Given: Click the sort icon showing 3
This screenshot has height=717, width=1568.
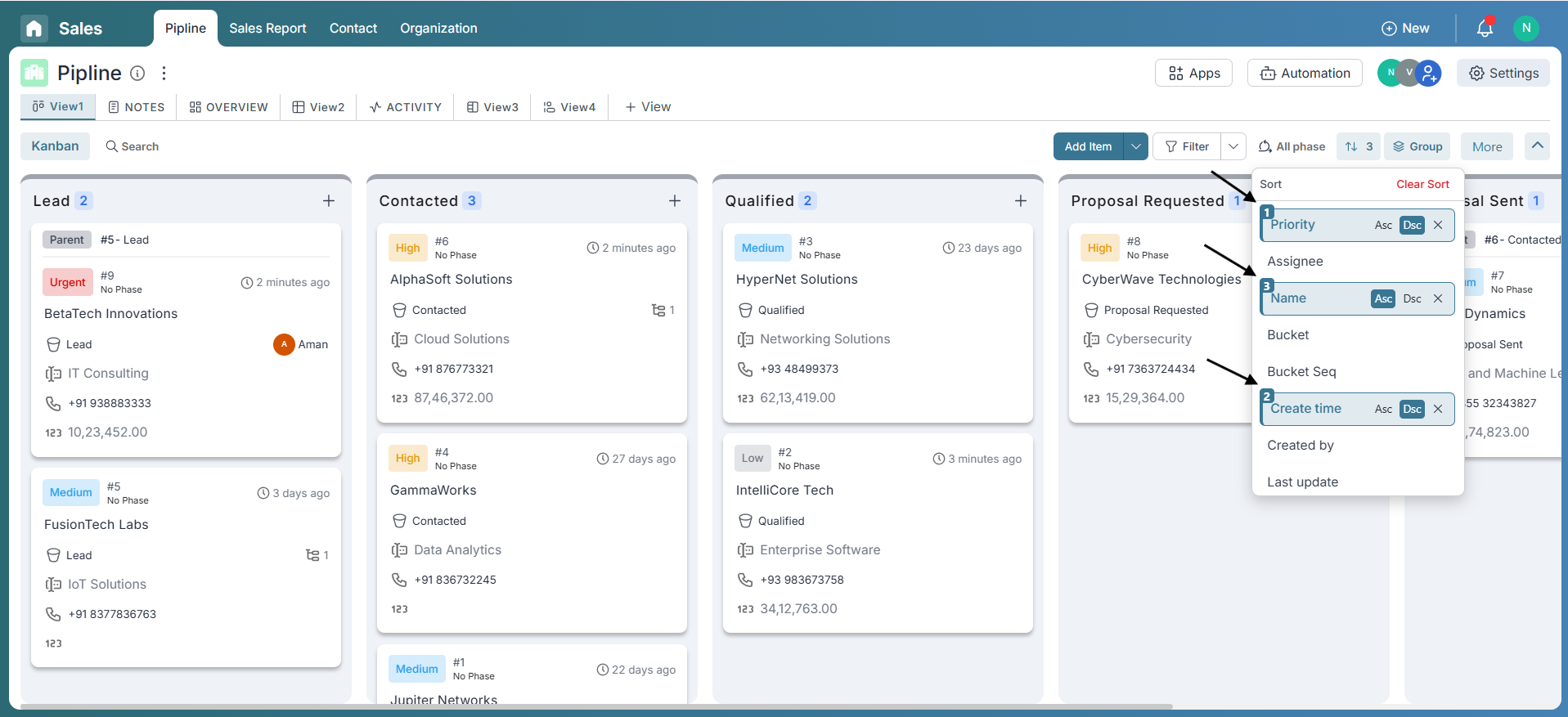Looking at the screenshot, I should click(x=1359, y=146).
